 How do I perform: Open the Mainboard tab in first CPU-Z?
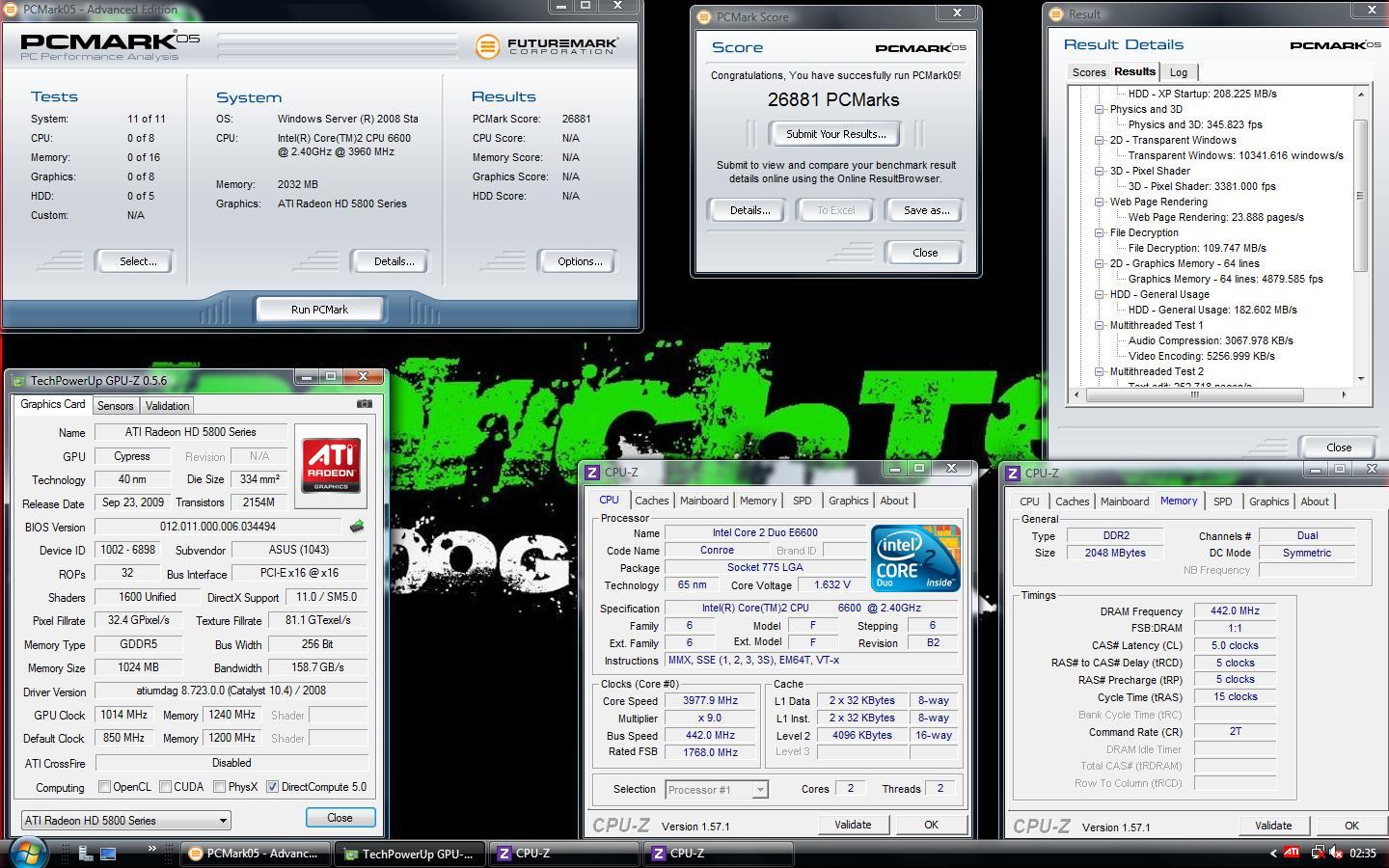704,501
